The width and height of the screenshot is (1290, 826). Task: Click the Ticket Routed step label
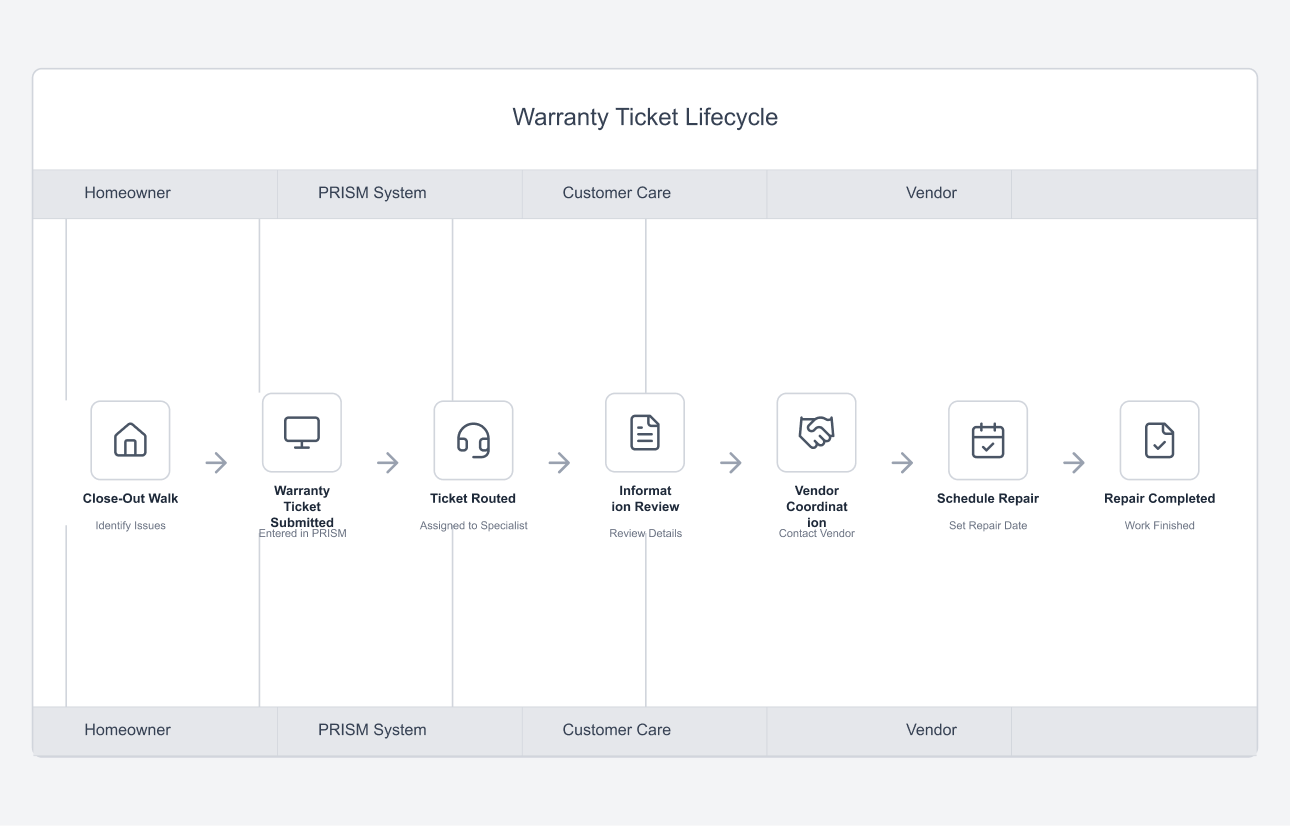coord(473,498)
